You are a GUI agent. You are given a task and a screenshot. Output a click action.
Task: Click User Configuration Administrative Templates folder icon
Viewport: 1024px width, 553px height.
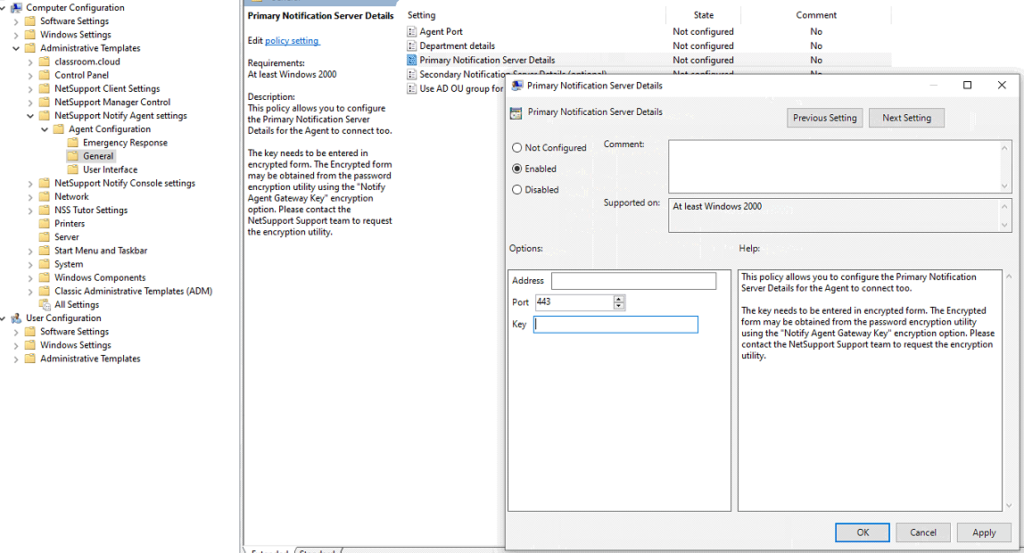[x=30, y=359]
